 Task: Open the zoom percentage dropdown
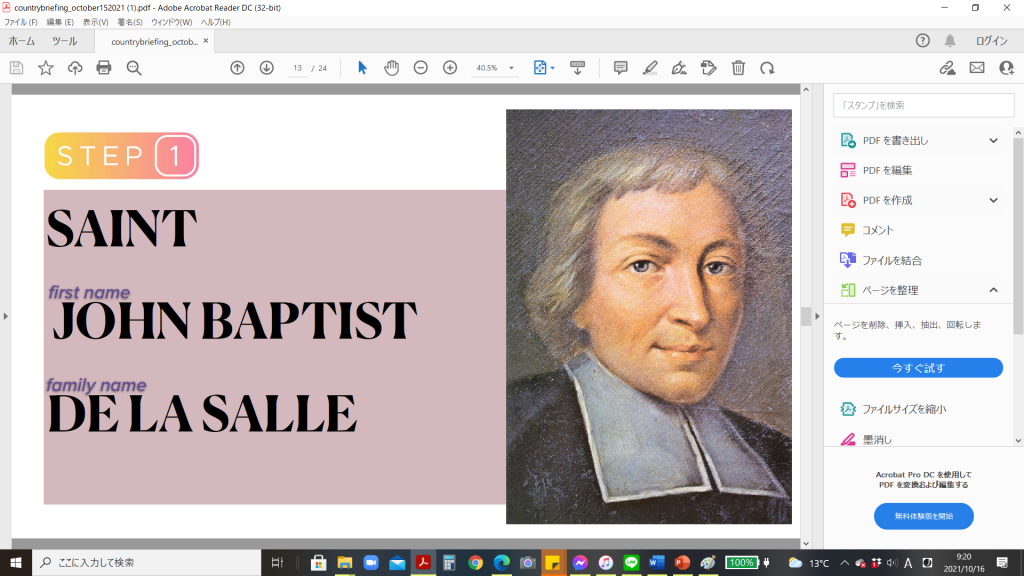511,68
